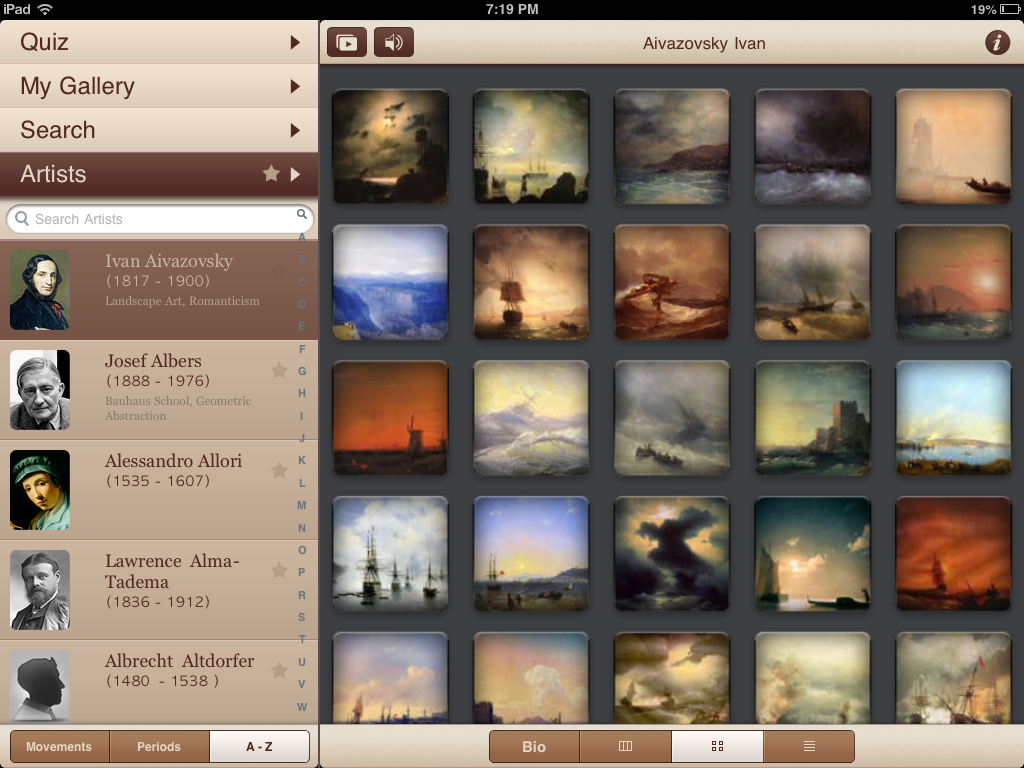Expand the Search section arrow
The width and height of the screenshot is (1024, 768).
pyautogui.click(x=295, y=130)
